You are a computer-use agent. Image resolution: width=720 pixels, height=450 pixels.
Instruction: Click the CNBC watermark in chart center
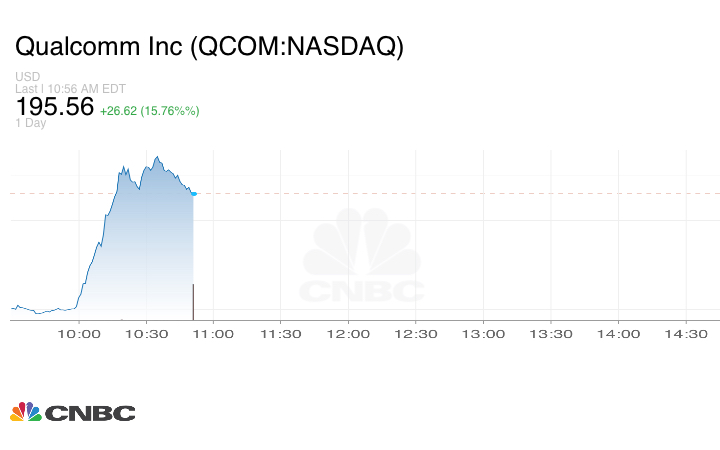tap(363, 257)
